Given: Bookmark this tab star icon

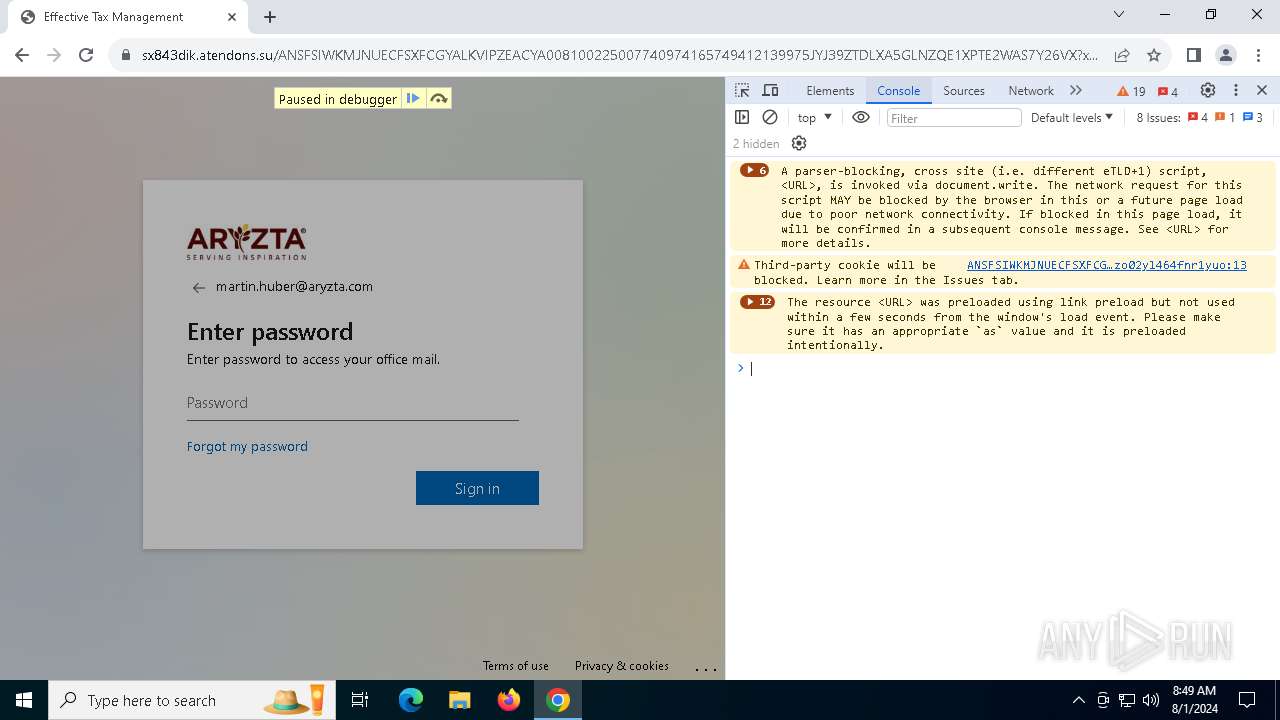Looking at the screenshot, I should [1154, 55].
